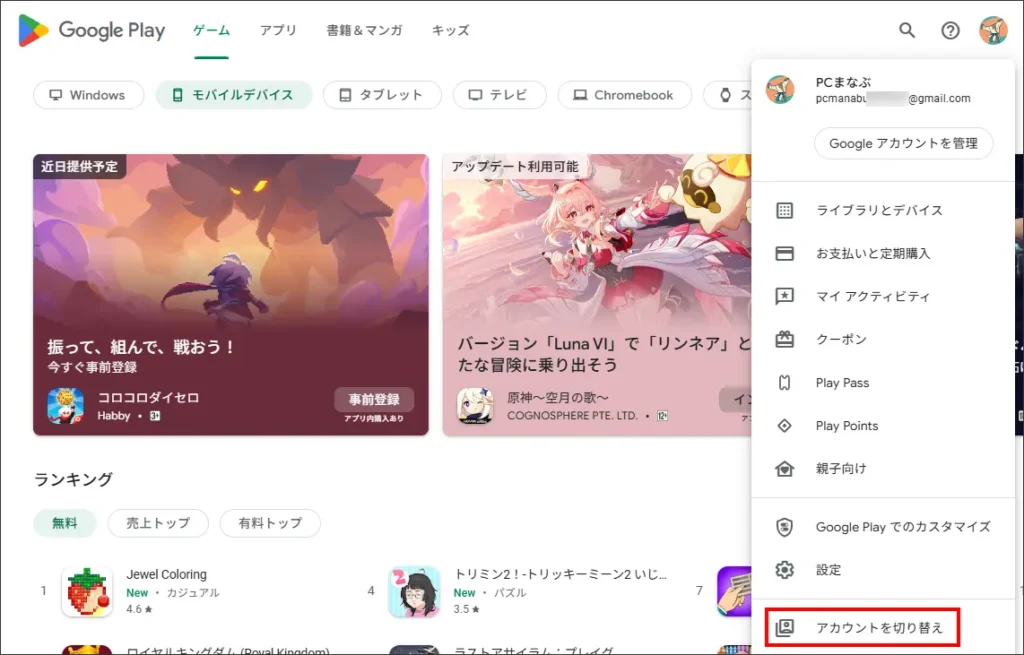Image resolution: width=1024 pixels, height=655 pixels.
Task: Click the profile avatar in the header
Action: click(x=993, y=31)
